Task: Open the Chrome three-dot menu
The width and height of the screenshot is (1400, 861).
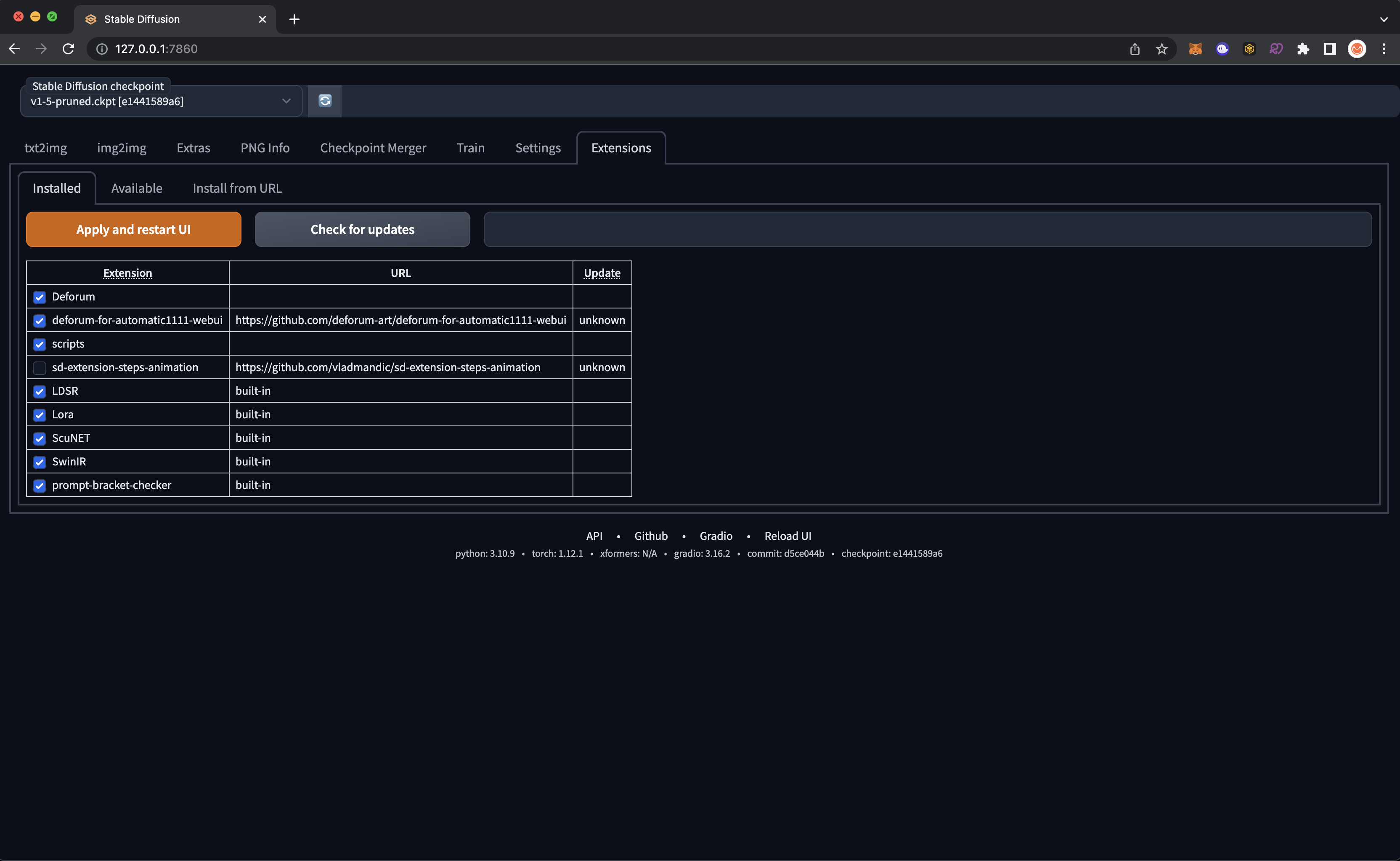Action: [1384, 49]
